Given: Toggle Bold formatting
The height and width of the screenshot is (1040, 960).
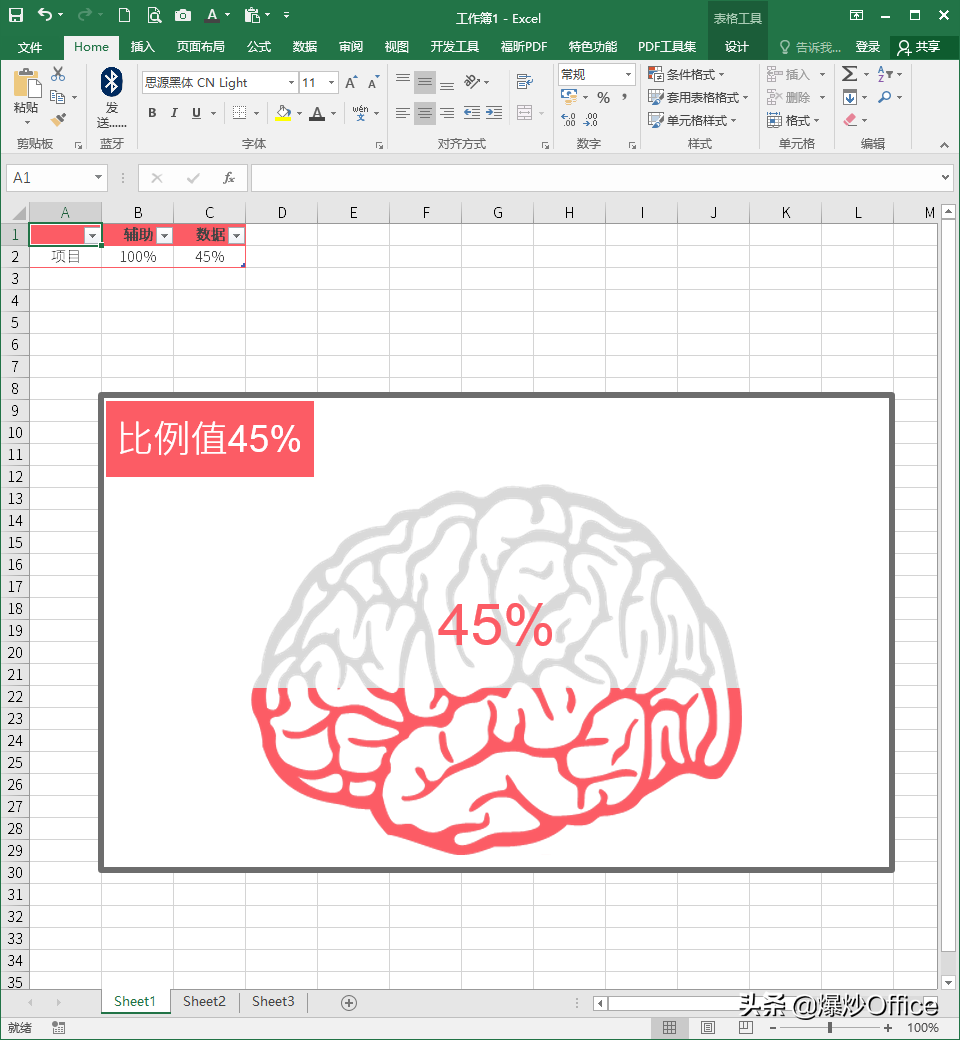Looking at the screenshot, I should pos(152,113).
